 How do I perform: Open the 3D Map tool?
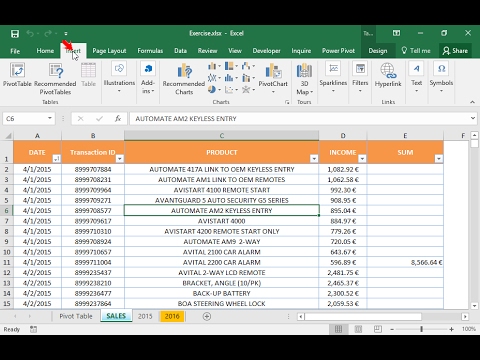tap(304, 79)
